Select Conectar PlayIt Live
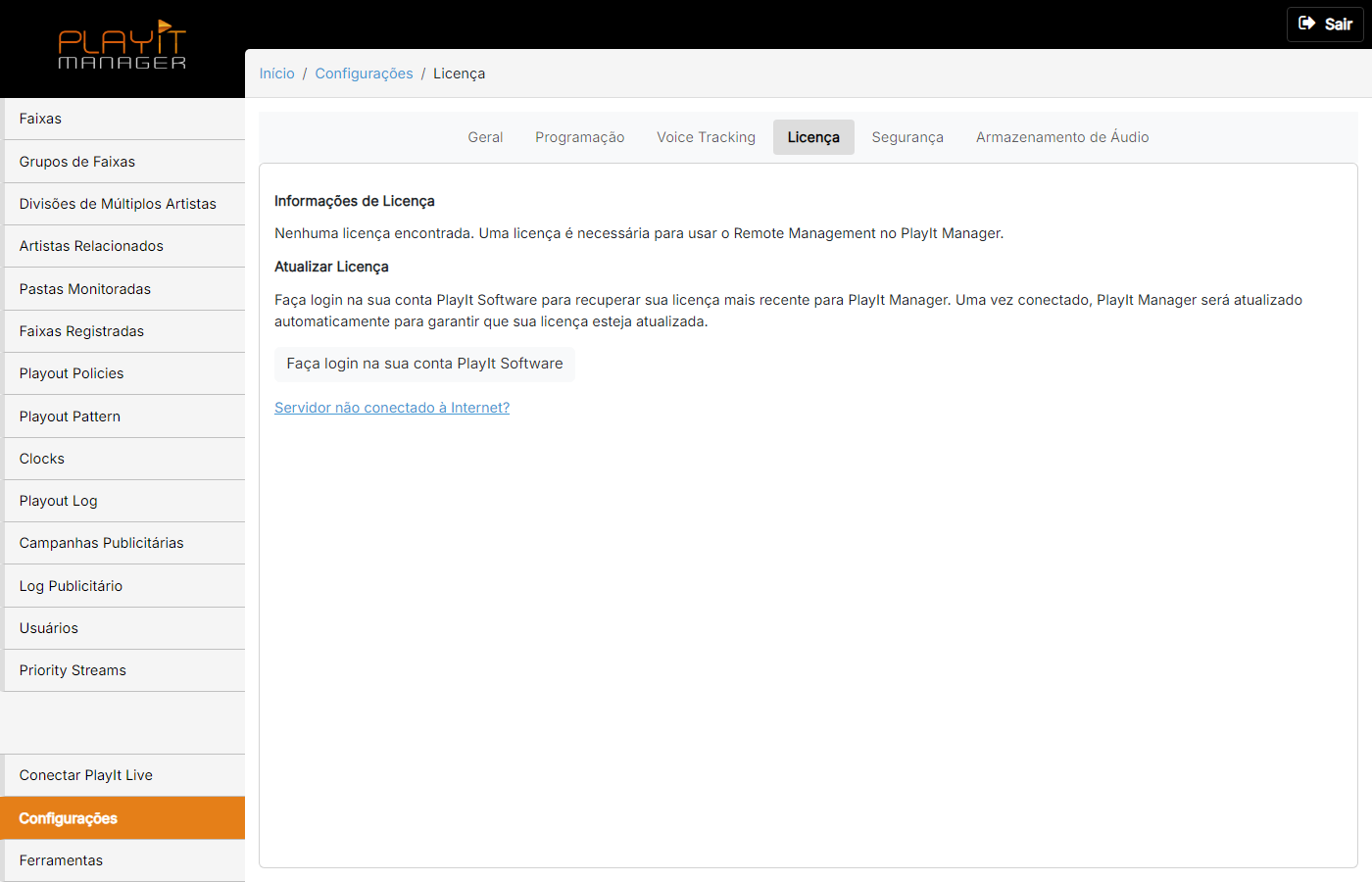 pos(124,775)
